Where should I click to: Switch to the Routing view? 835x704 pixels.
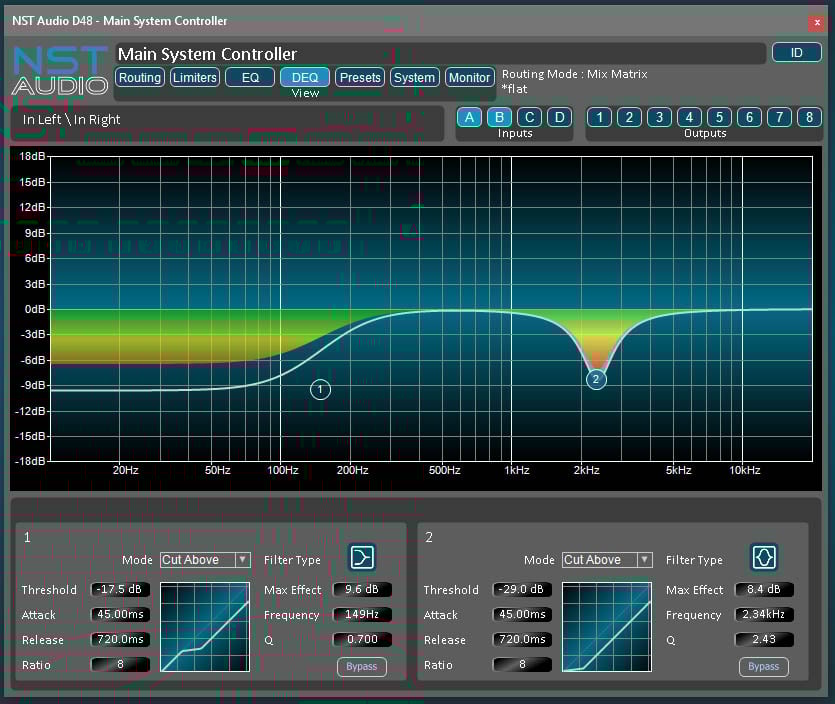point(139,77)
